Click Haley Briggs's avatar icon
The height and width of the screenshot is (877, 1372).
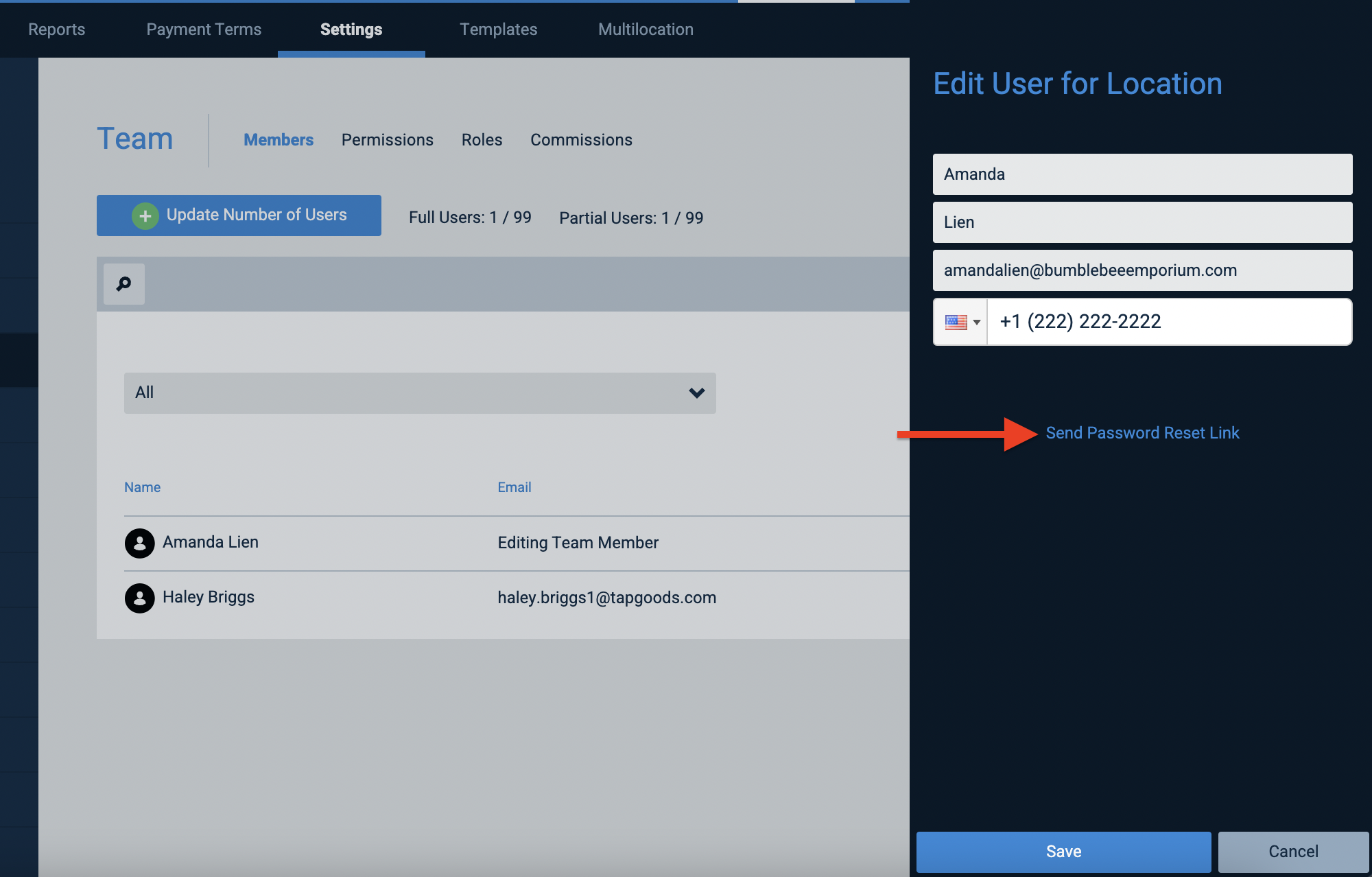(139, 598)
